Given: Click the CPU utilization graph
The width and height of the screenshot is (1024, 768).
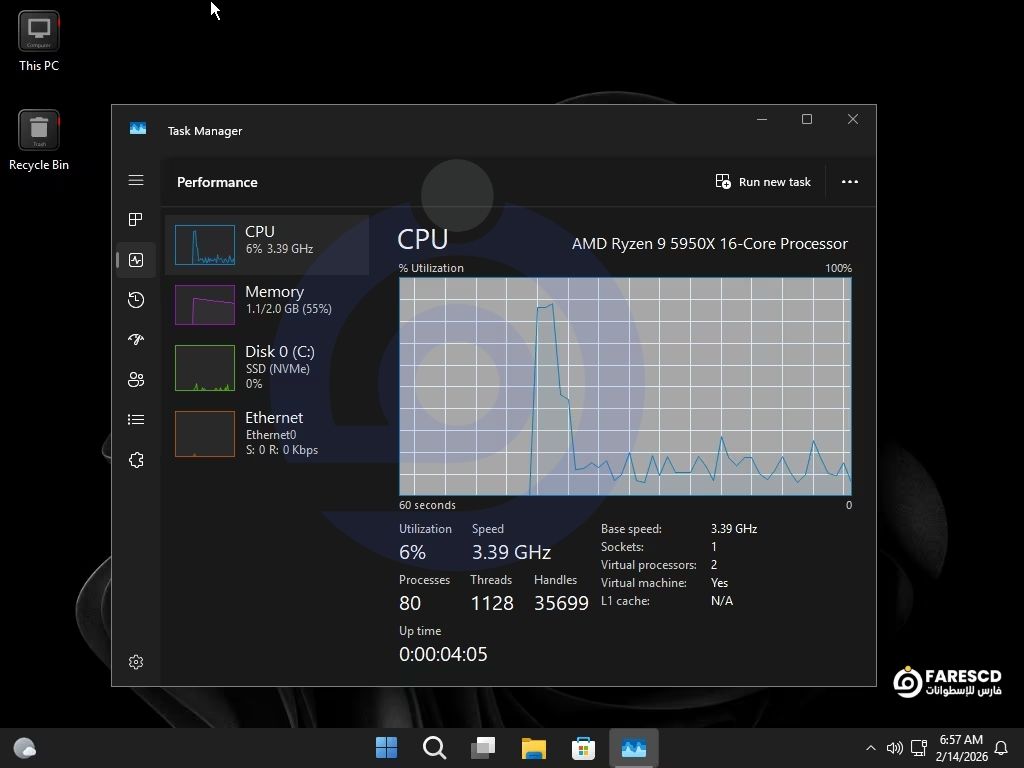Looking at the screenshot, I should tap(625, 386).
